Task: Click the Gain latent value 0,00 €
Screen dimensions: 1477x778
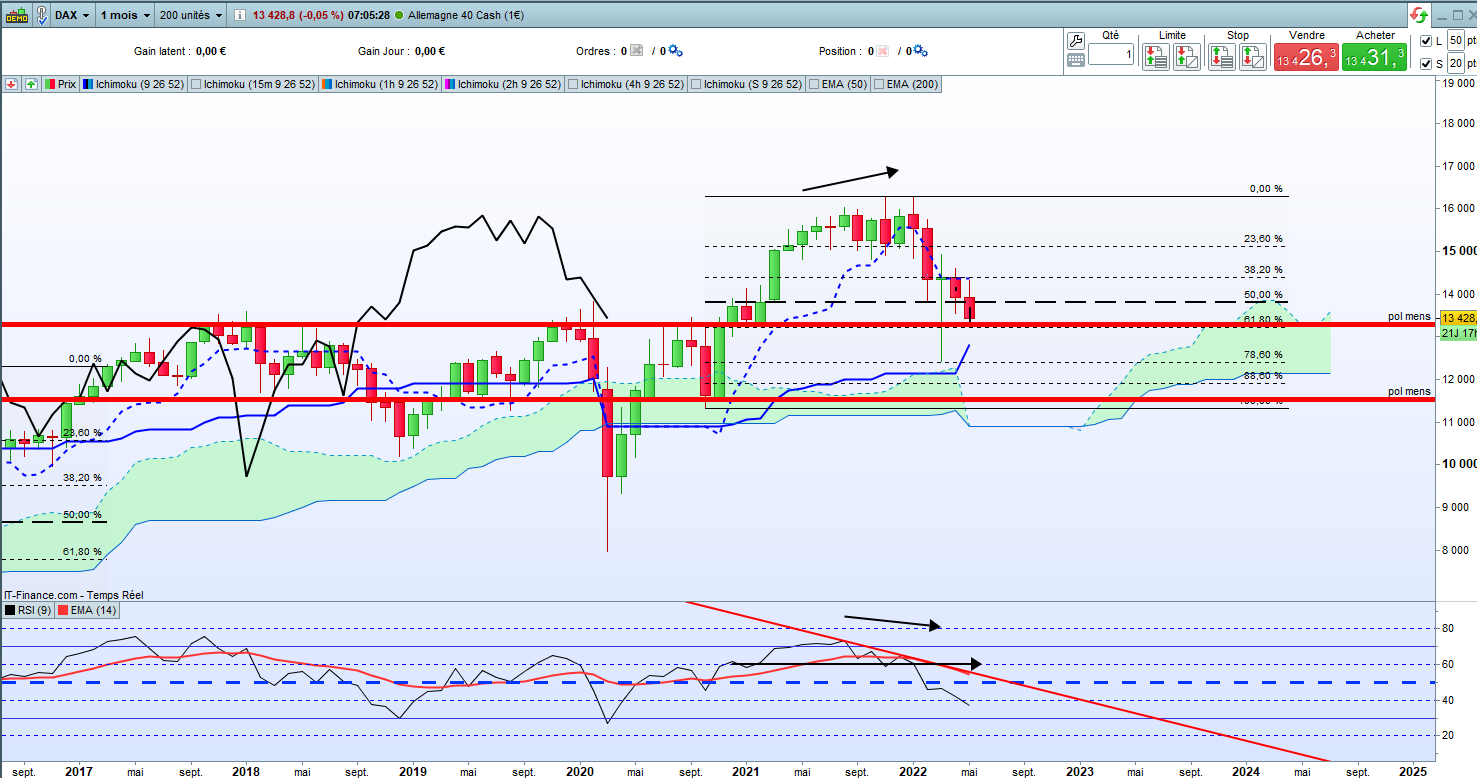Action: 212,51
